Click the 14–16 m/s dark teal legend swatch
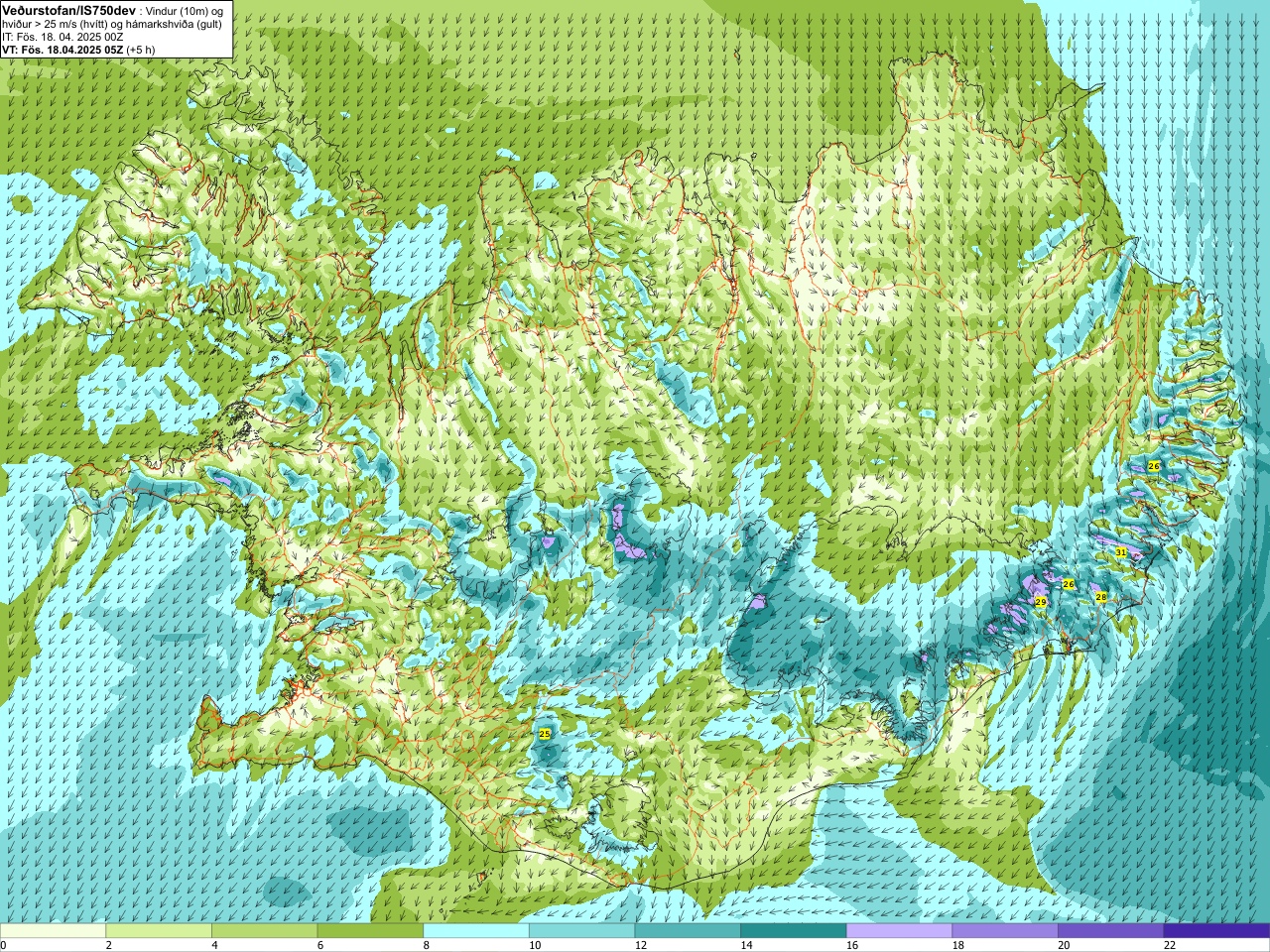The height and width of the screenshot is (952, 1270). pyautogui.click(x=794, y=931)
